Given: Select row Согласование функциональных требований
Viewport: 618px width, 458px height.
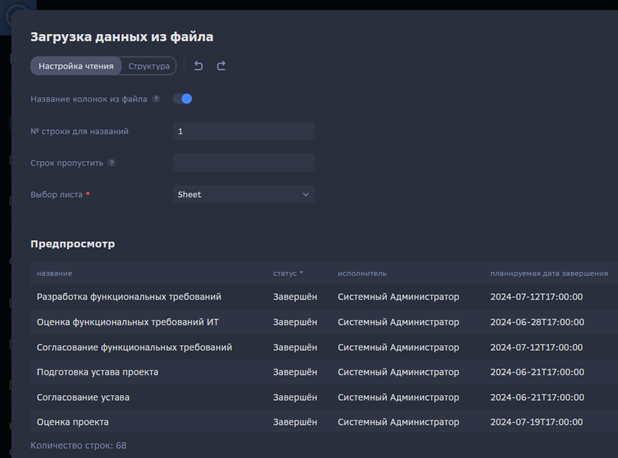Looking at the screenshot, I should pos(324,347).
